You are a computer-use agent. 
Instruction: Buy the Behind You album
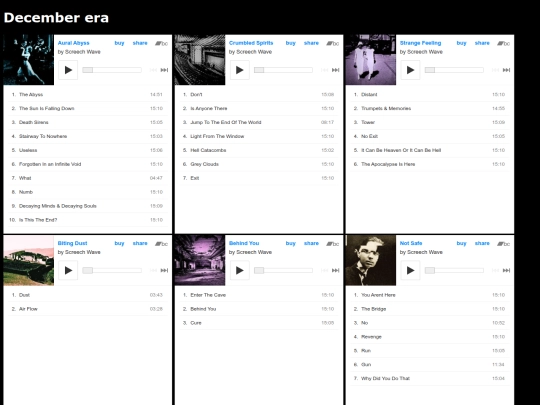point(291,243)
